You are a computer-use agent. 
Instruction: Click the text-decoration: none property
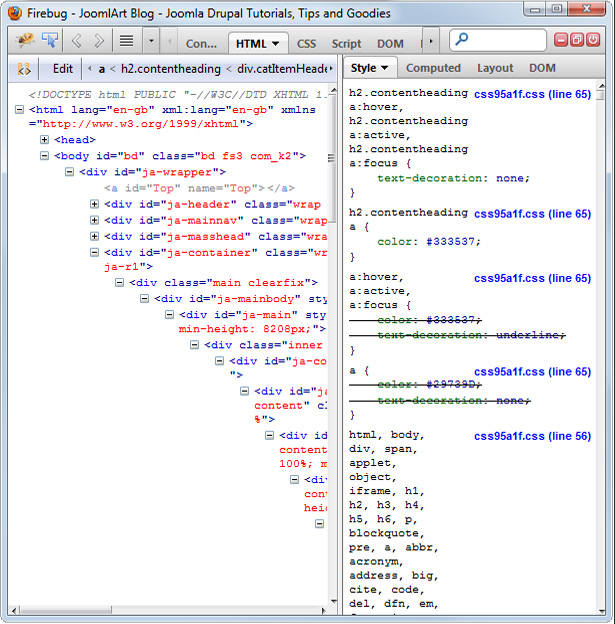click(x=453, y=178)
